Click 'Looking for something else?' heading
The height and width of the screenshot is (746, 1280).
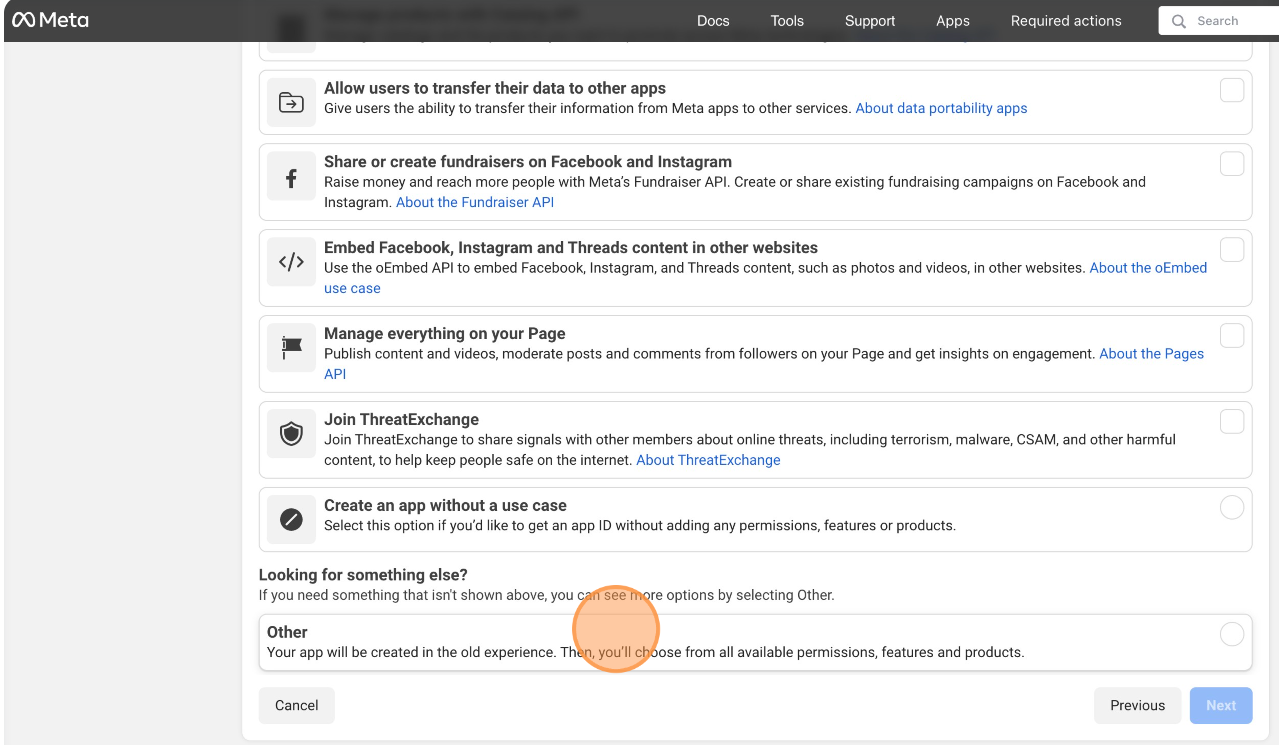pos(363,575)
